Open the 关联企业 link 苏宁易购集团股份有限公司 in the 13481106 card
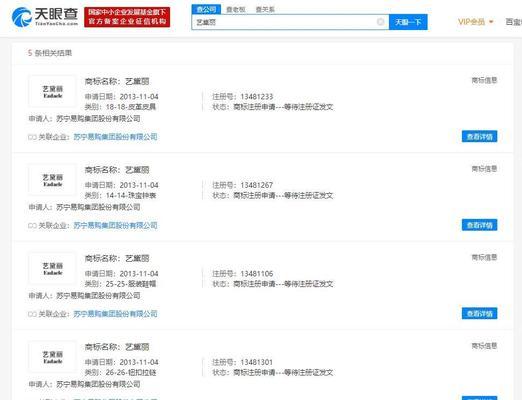 click(115, 314)
